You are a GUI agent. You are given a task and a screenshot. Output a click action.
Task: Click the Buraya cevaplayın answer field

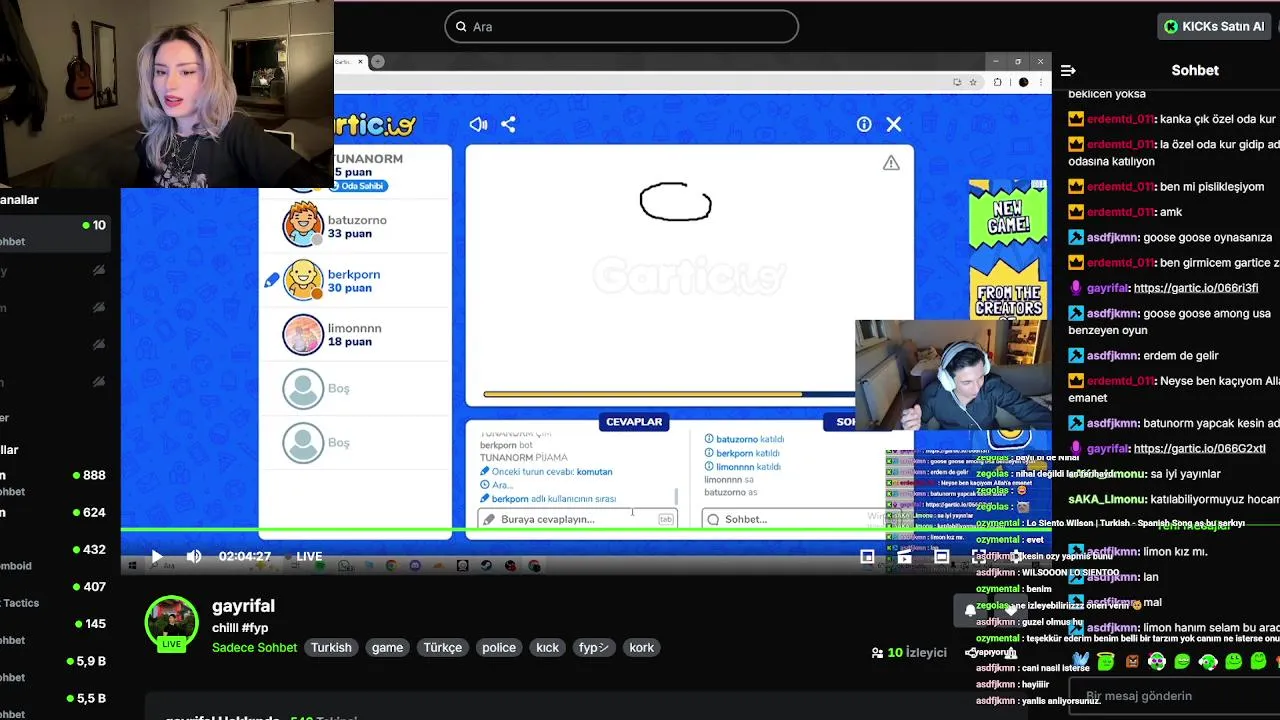pyautogui.click(x=577, y=519)
